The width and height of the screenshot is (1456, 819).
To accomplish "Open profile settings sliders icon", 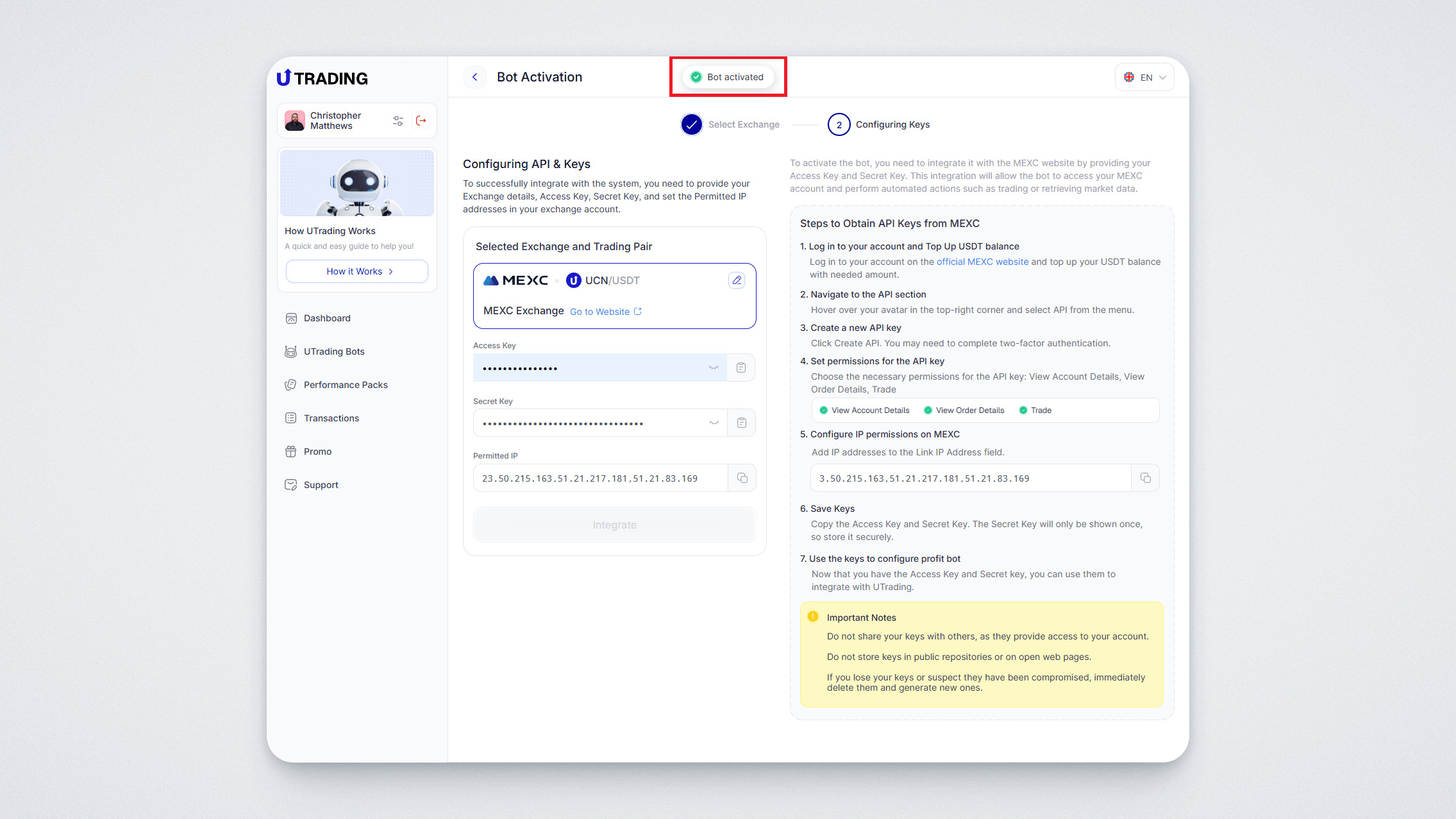I will (x=398, y=121).
